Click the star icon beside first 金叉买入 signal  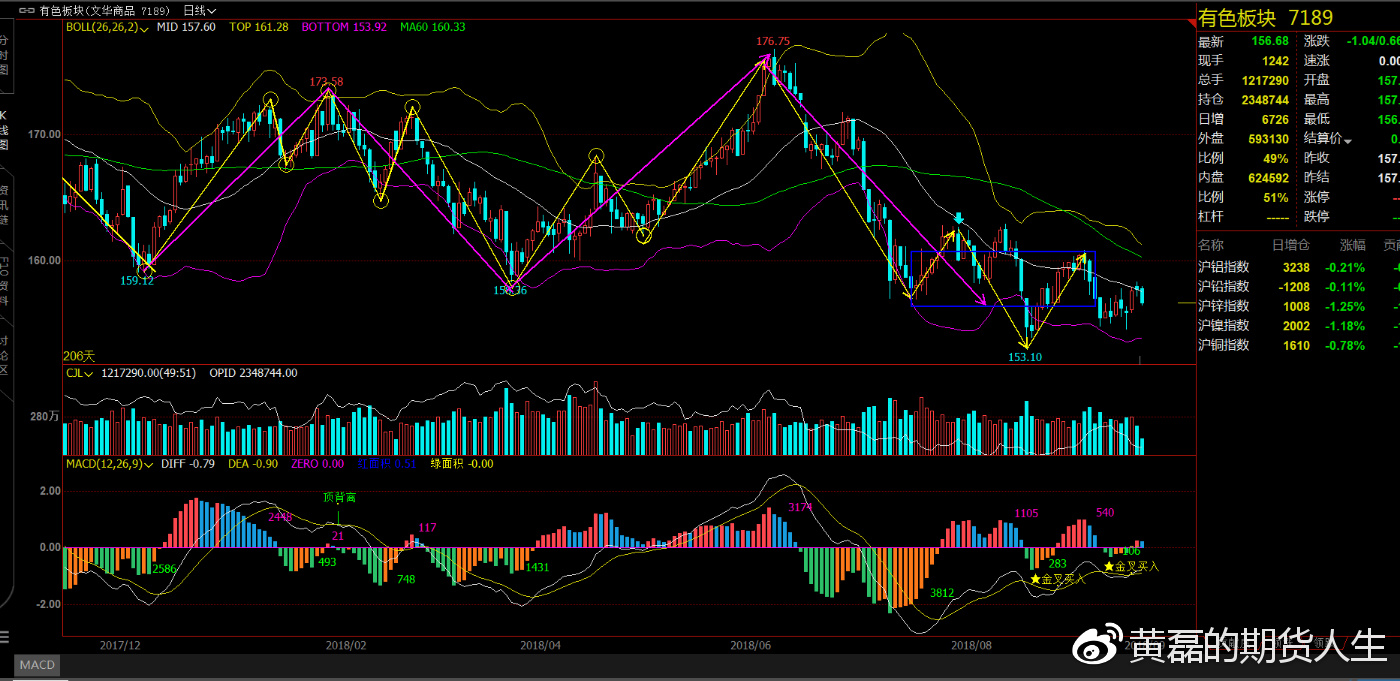[x=1035, y=579]
